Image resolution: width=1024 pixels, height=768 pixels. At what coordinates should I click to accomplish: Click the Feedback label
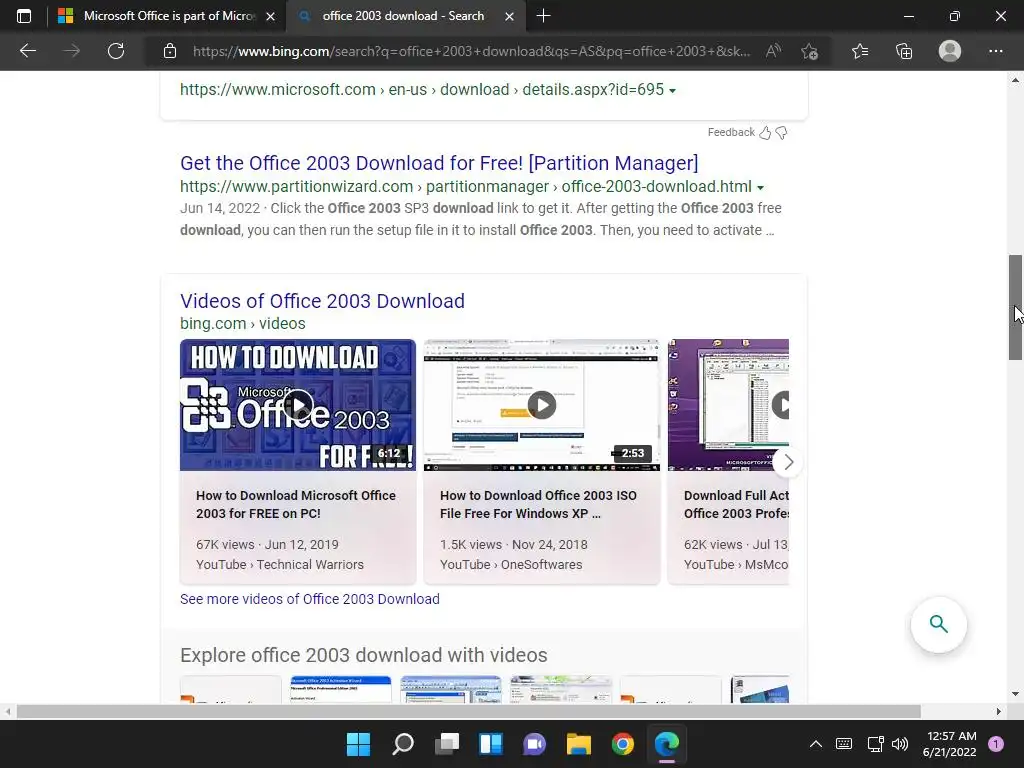(731, 133)
